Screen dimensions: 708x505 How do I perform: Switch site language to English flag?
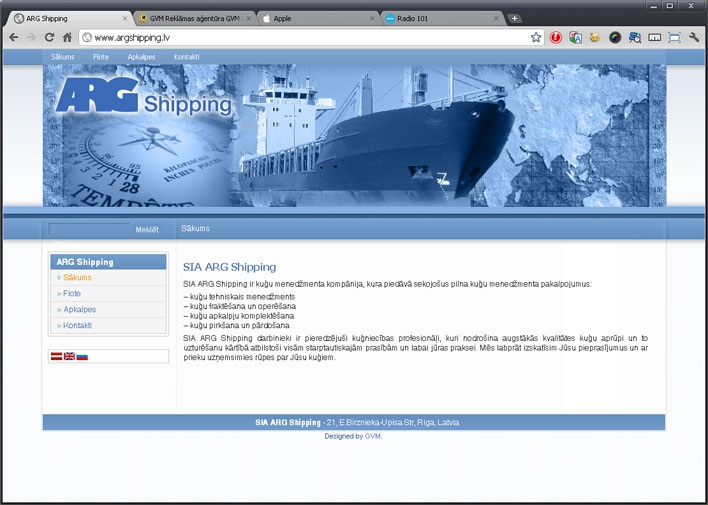coord(69,356)
